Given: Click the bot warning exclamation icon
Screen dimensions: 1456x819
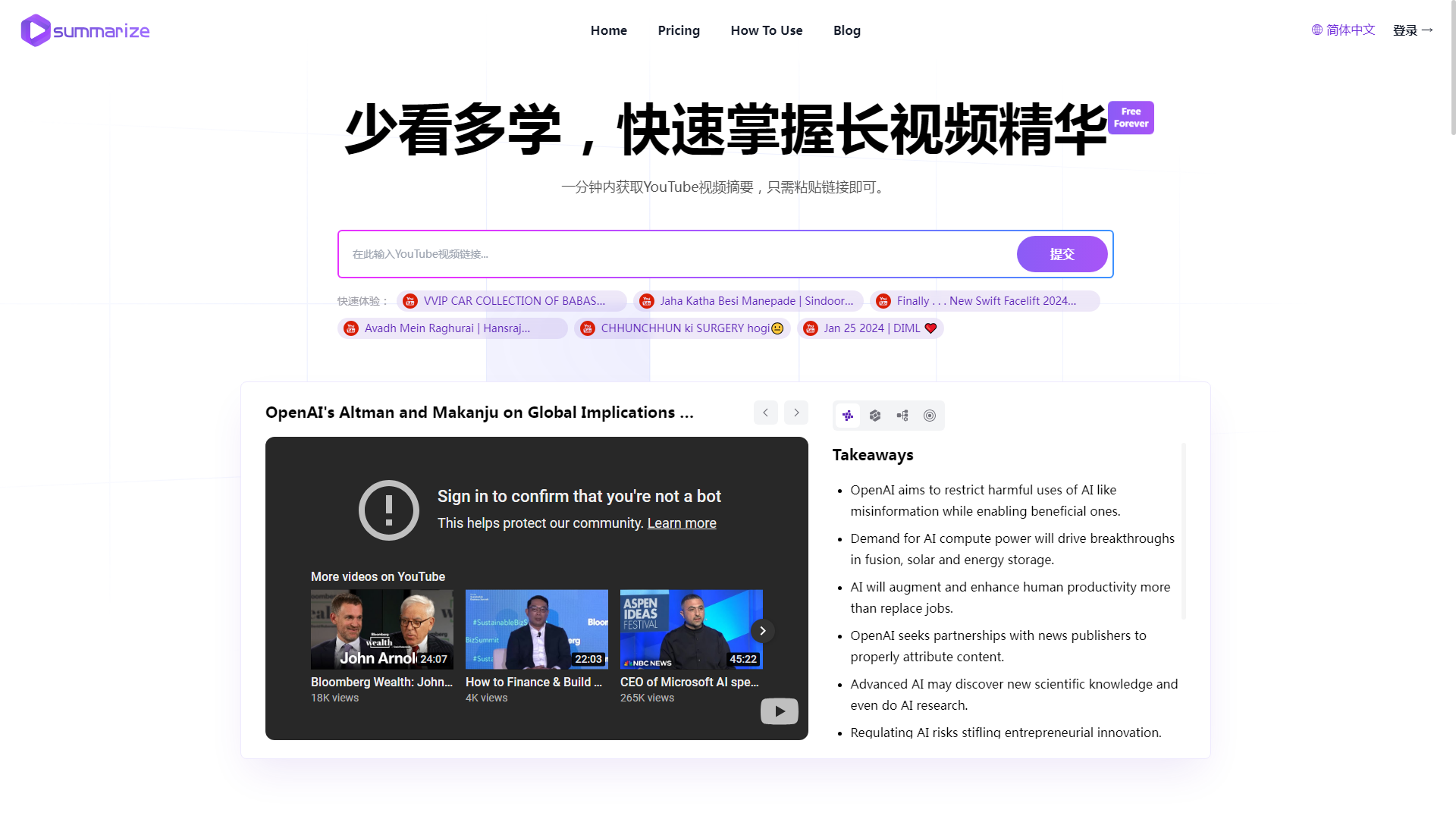Looking at the screenshot, I should (x=389, y=510).
